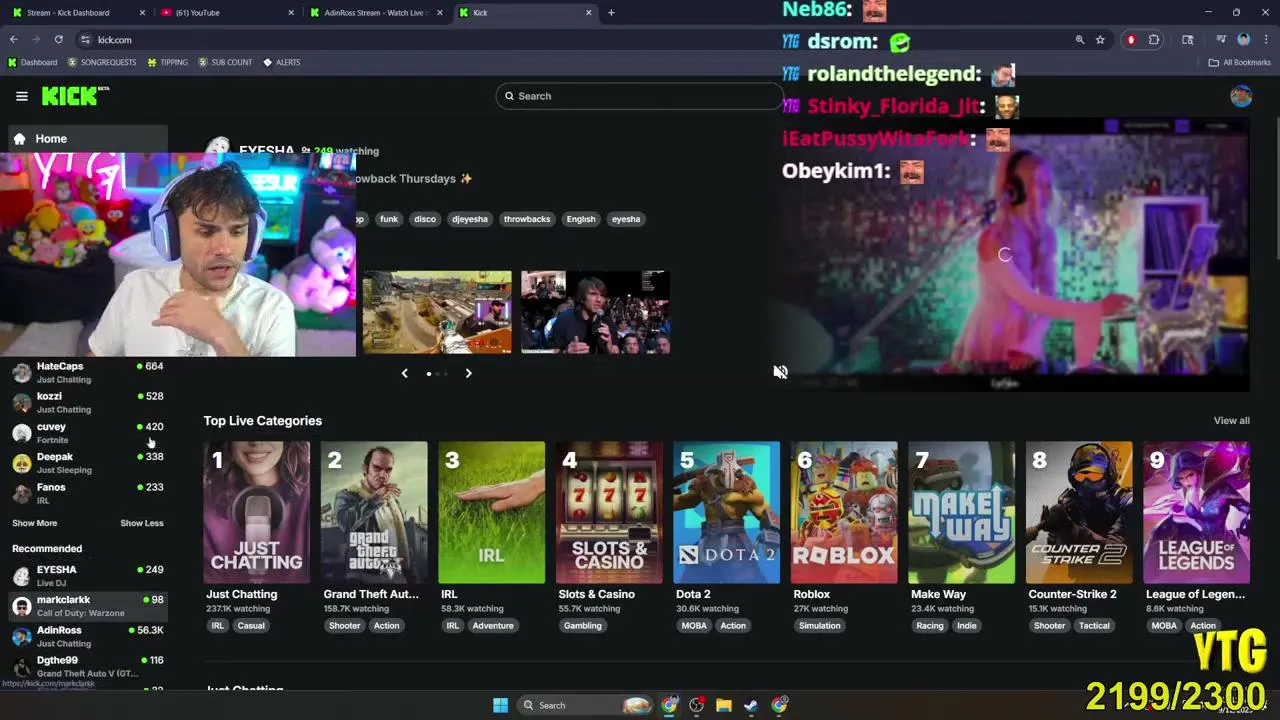Close the AdinRoss Stream tab

click(x=439, y=13)
